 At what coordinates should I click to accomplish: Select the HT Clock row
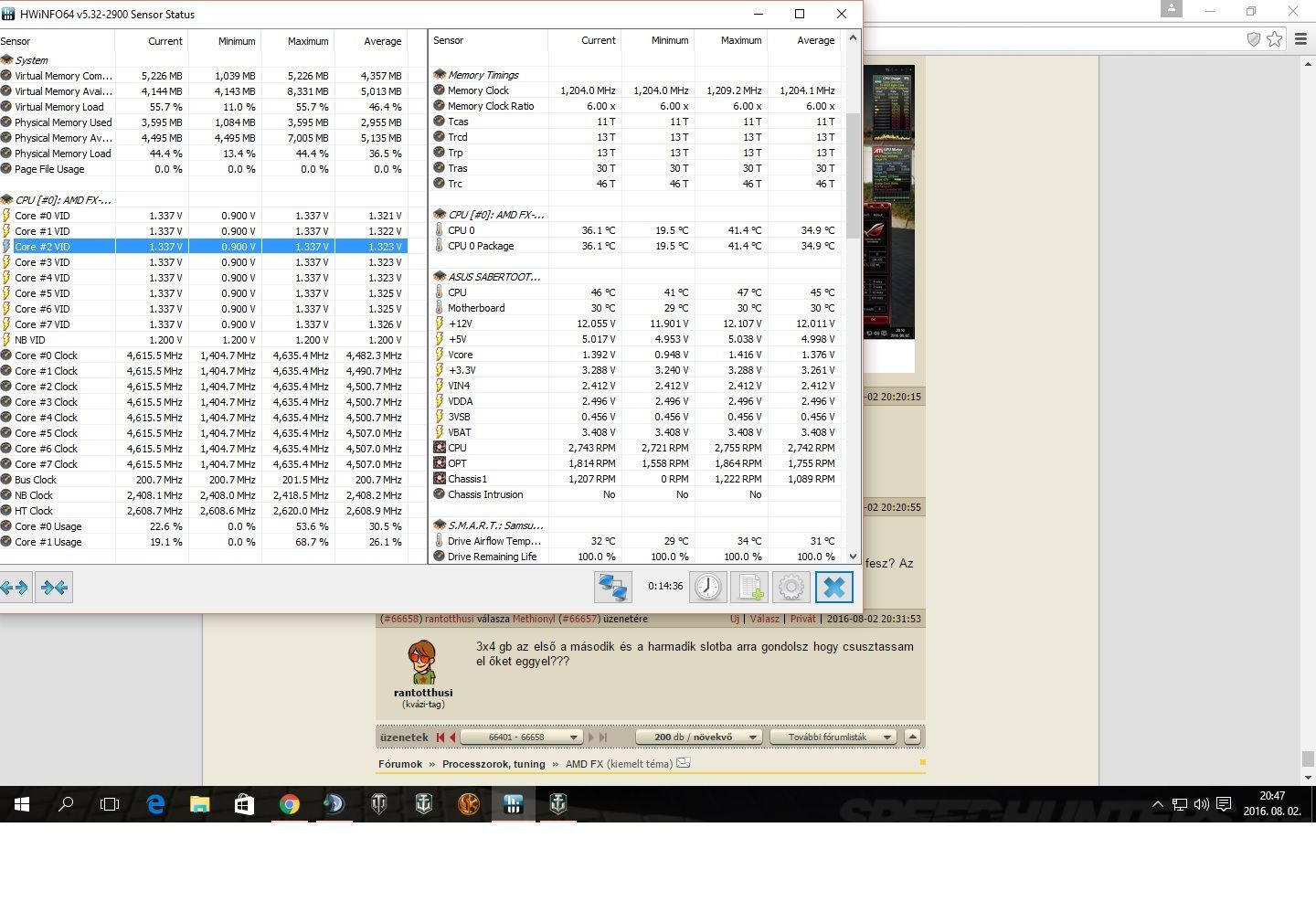(203, 511)
